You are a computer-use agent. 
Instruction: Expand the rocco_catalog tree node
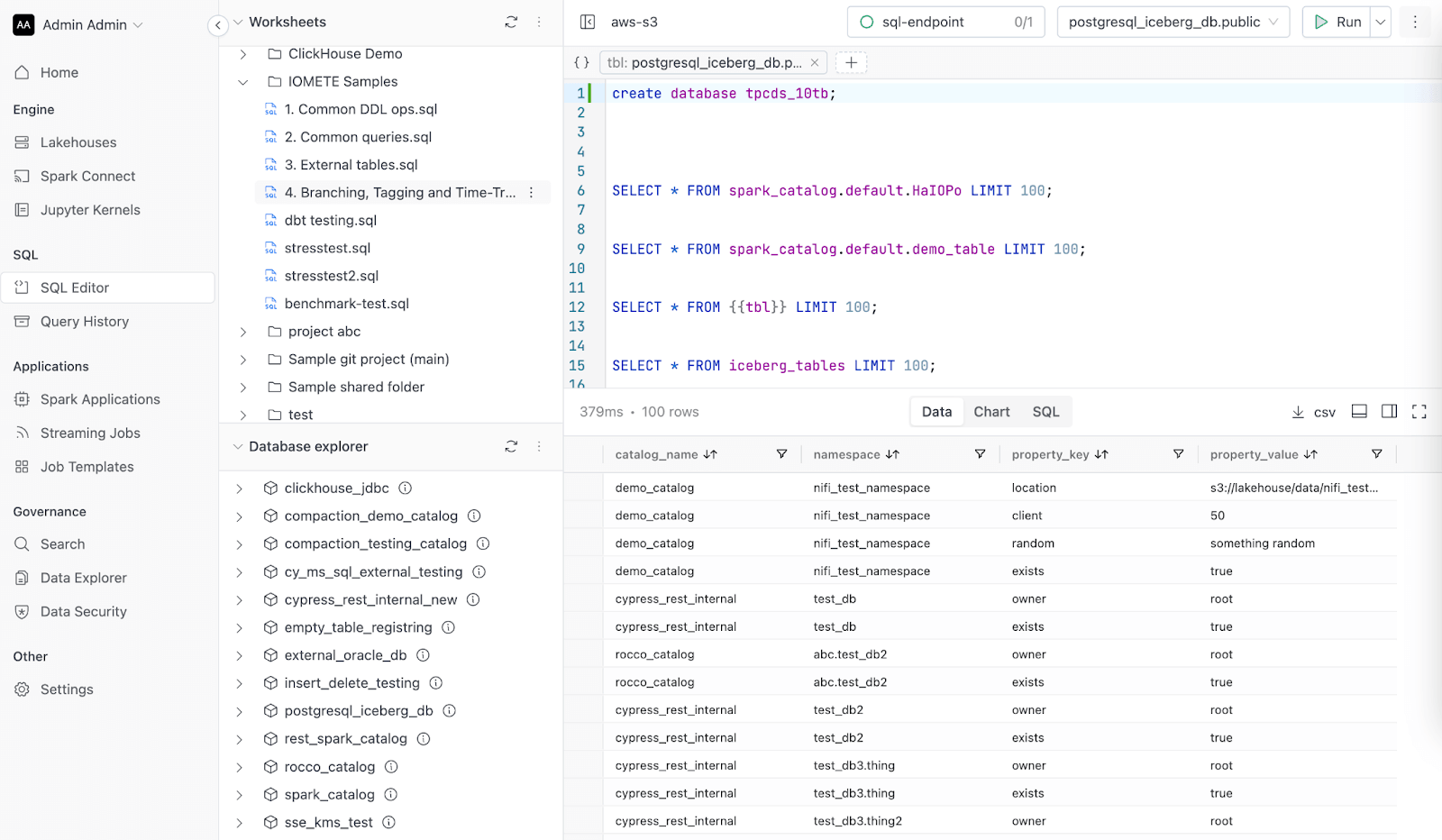tap(240, 767)
